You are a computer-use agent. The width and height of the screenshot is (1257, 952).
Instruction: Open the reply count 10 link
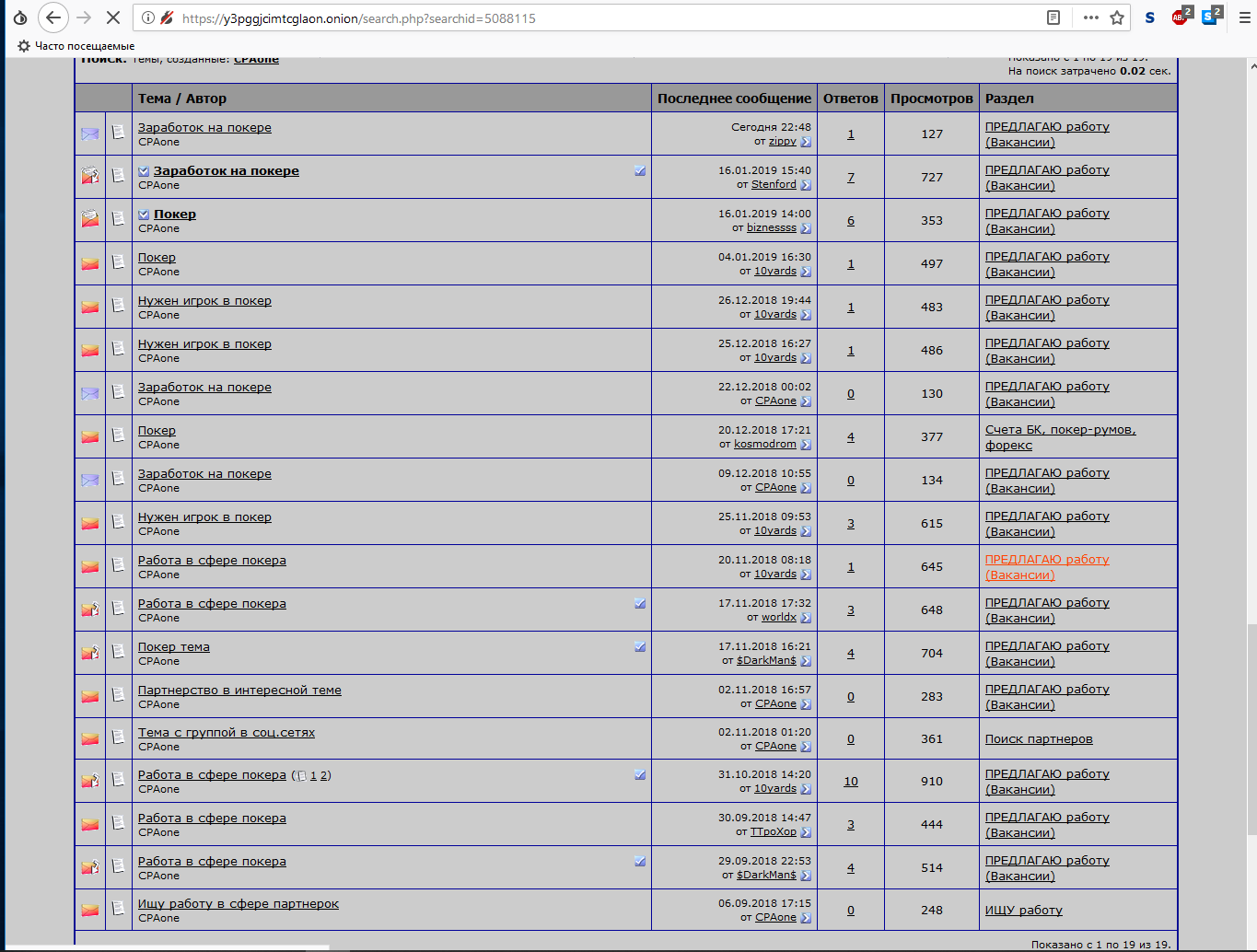(851, 781)
